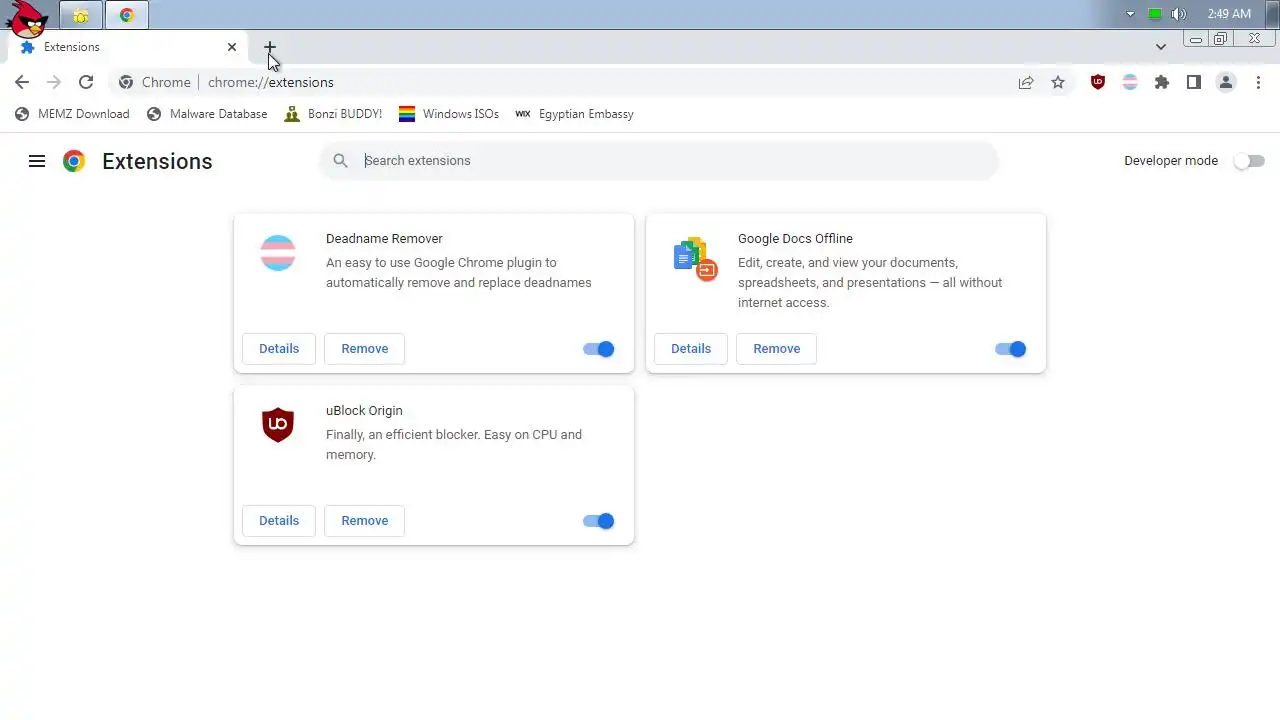Click the uBlock Origin shield icon in card
This screenshot has width=1280, height=720.
(x=278, y=425)
